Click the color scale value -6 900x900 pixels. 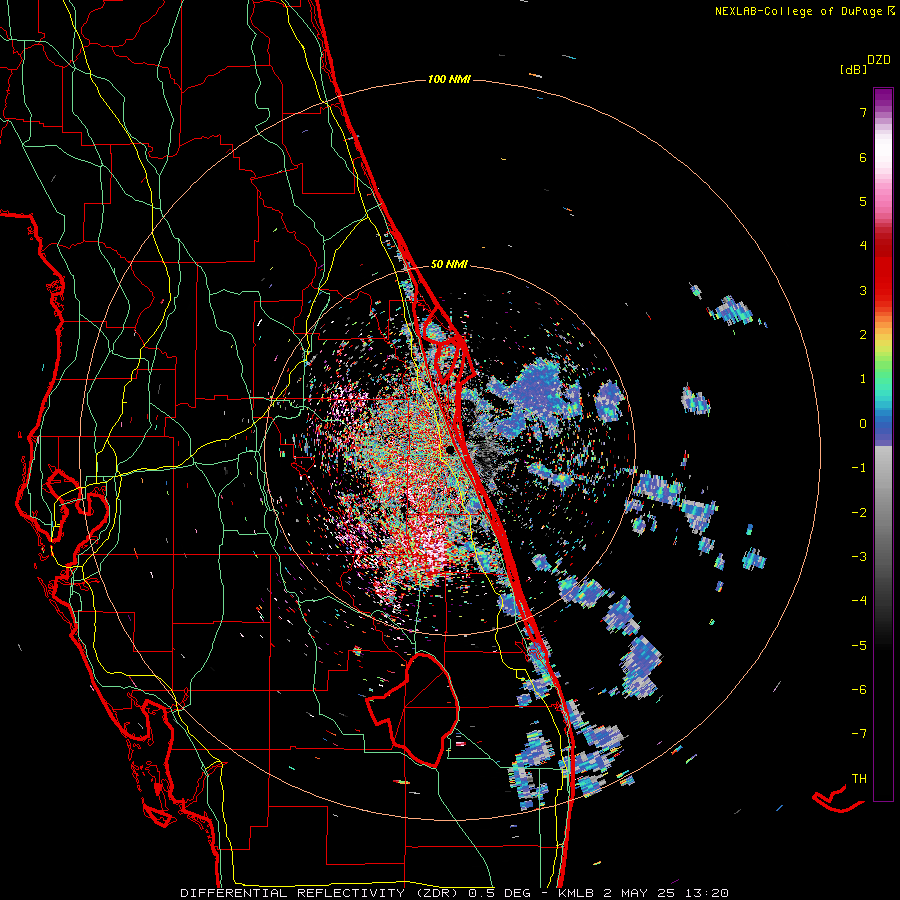[859, 690]
